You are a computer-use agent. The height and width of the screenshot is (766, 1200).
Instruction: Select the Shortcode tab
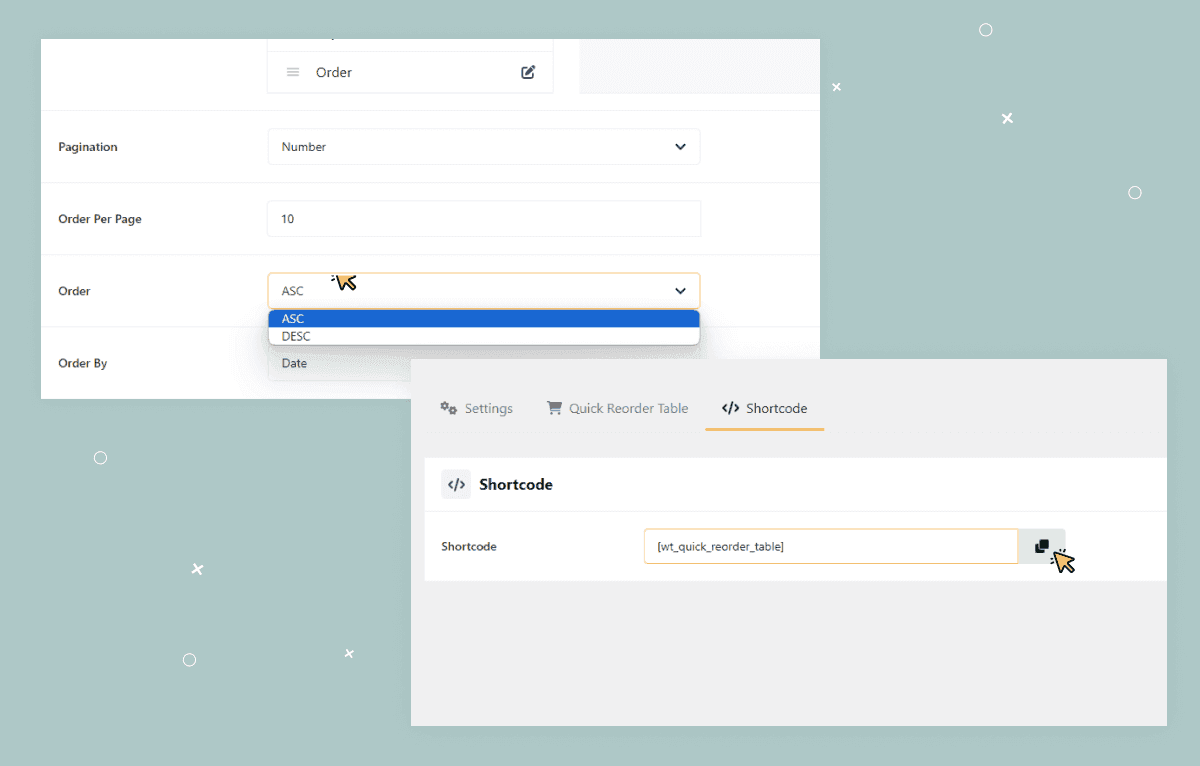click(765, 408)
